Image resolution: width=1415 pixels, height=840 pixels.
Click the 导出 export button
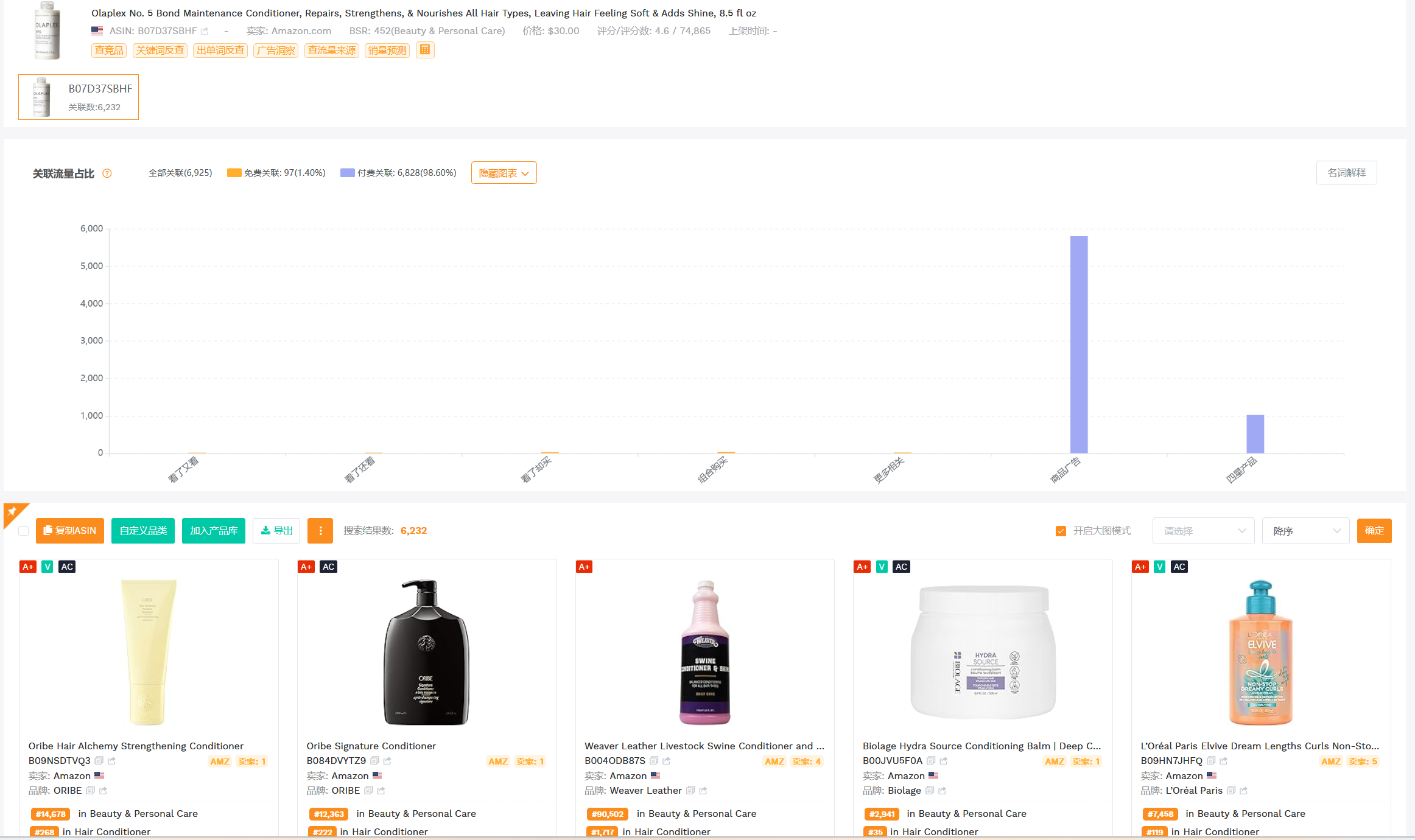click(x=276, y=531)
